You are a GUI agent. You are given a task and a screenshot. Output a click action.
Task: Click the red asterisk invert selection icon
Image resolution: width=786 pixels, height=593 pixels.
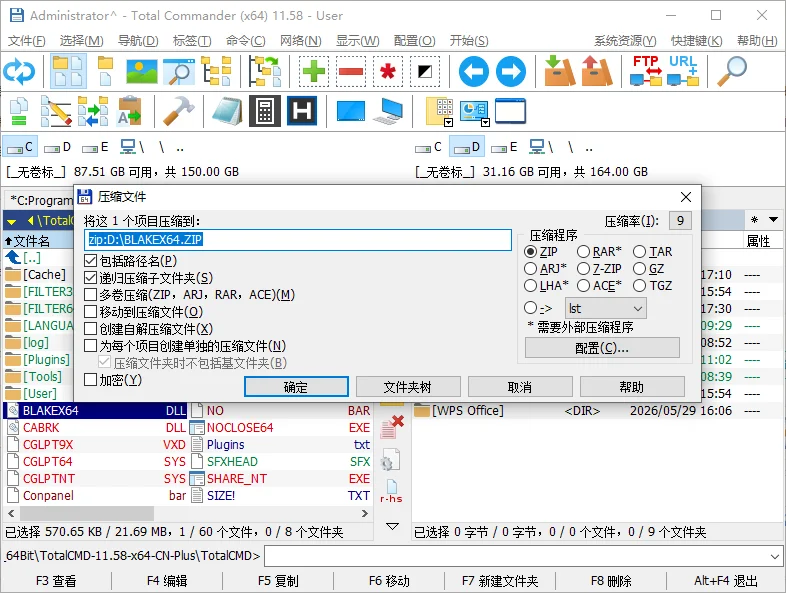tap(388, 72)
